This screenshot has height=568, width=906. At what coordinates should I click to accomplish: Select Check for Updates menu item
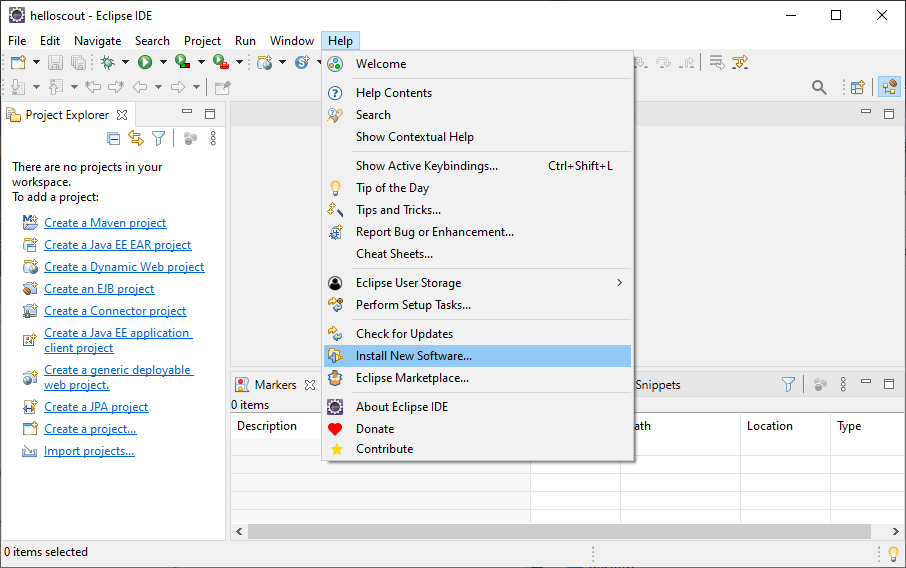(477, 334)
